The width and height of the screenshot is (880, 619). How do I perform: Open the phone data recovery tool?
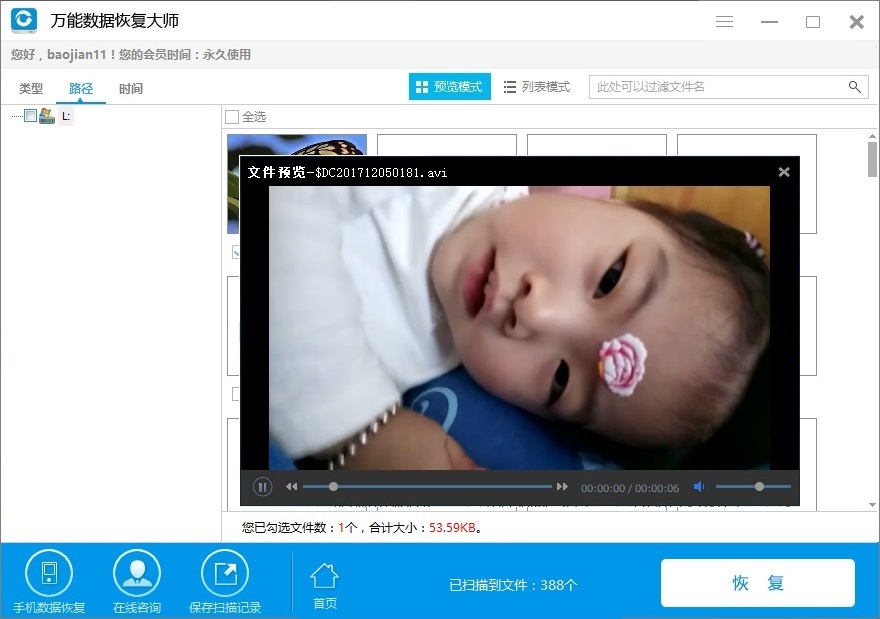(50, 578)
